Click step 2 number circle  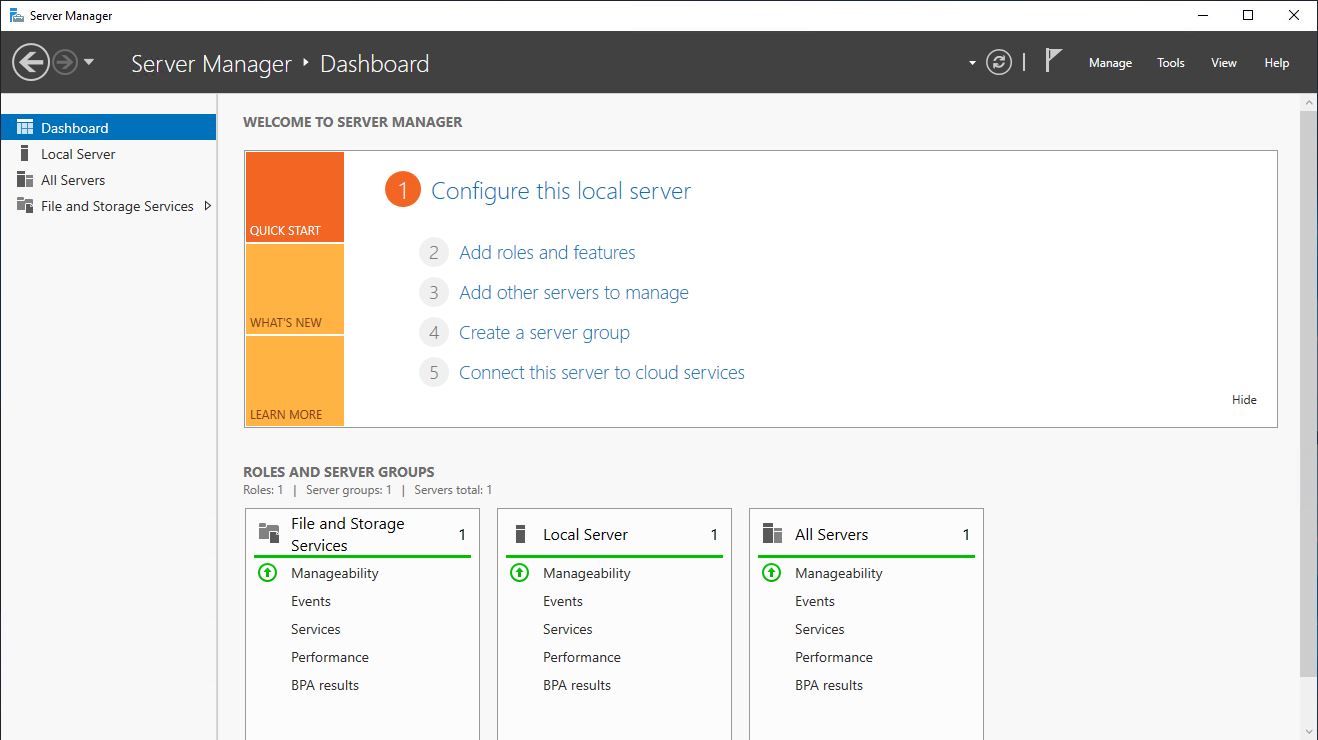tap(434, 253)
